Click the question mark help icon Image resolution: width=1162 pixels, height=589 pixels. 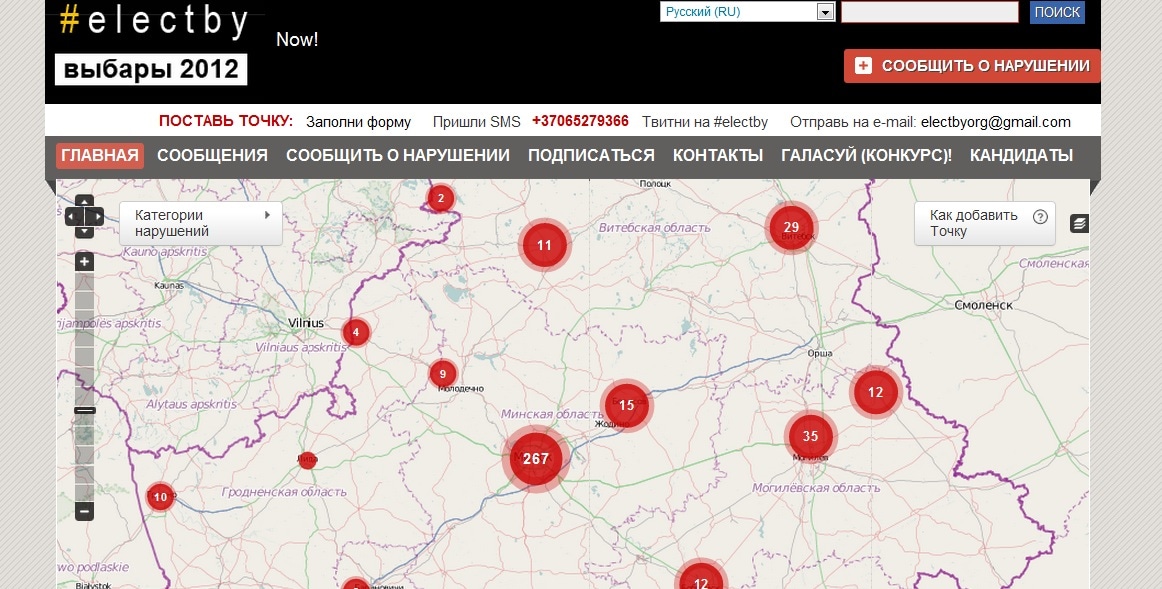coord(1040,216)
